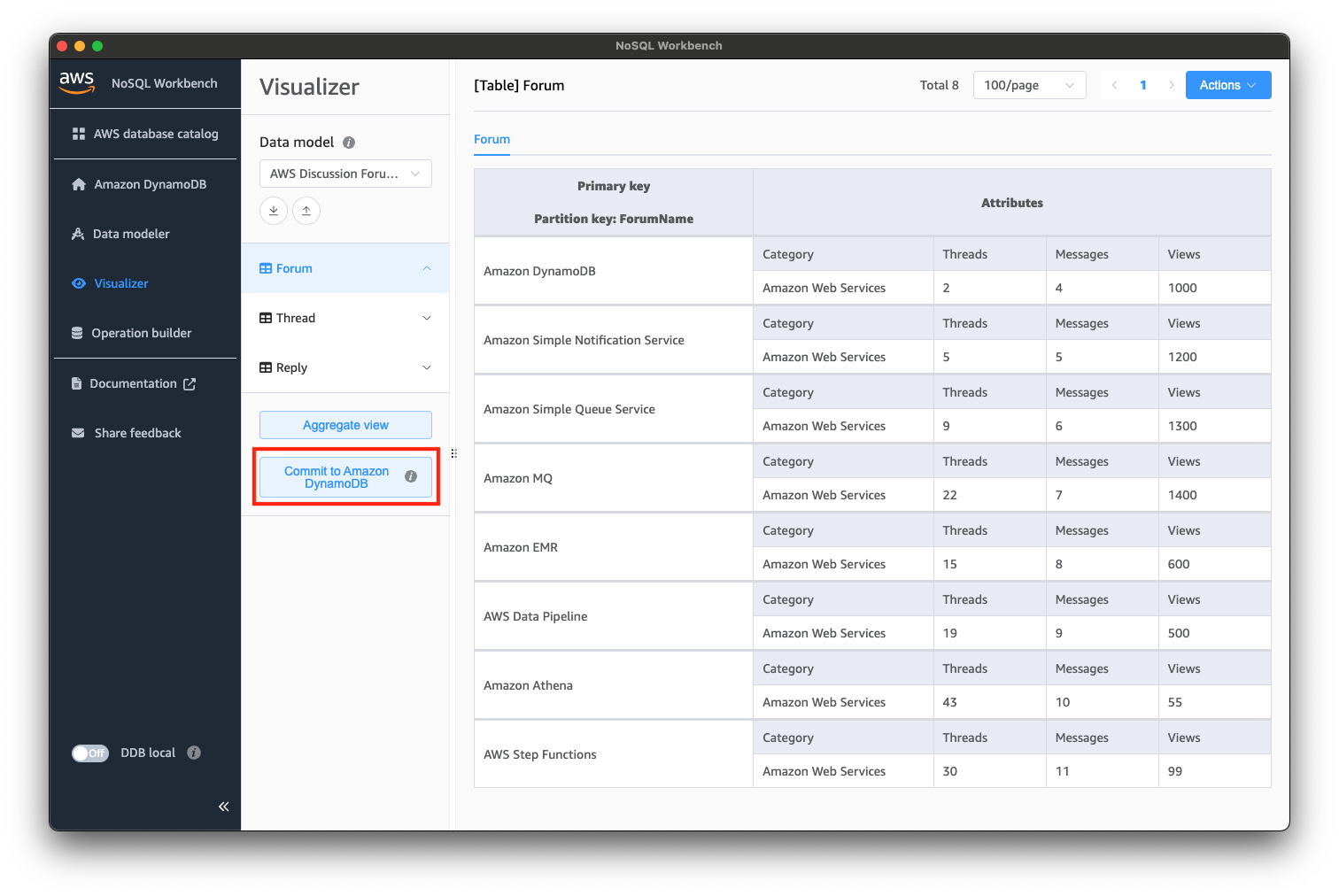The width and height of the screenshot is (1339, 896).
Task: Go to previous page arrow
Action: 1114,85
